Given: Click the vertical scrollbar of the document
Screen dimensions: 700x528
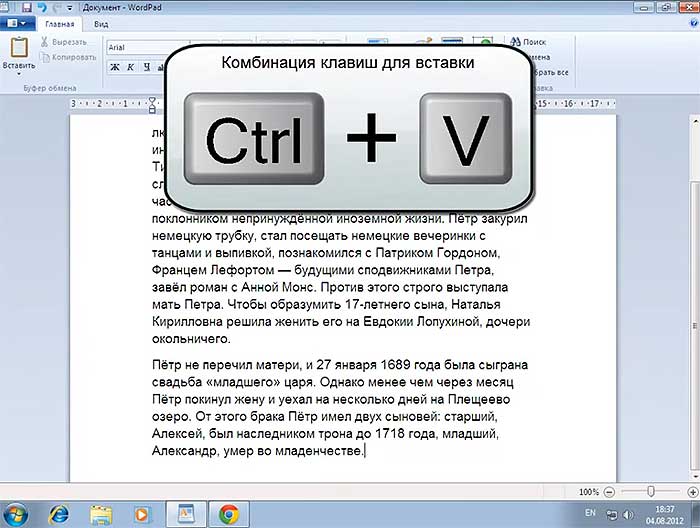Looking at the screenshot, I should [x=695, y=298].
